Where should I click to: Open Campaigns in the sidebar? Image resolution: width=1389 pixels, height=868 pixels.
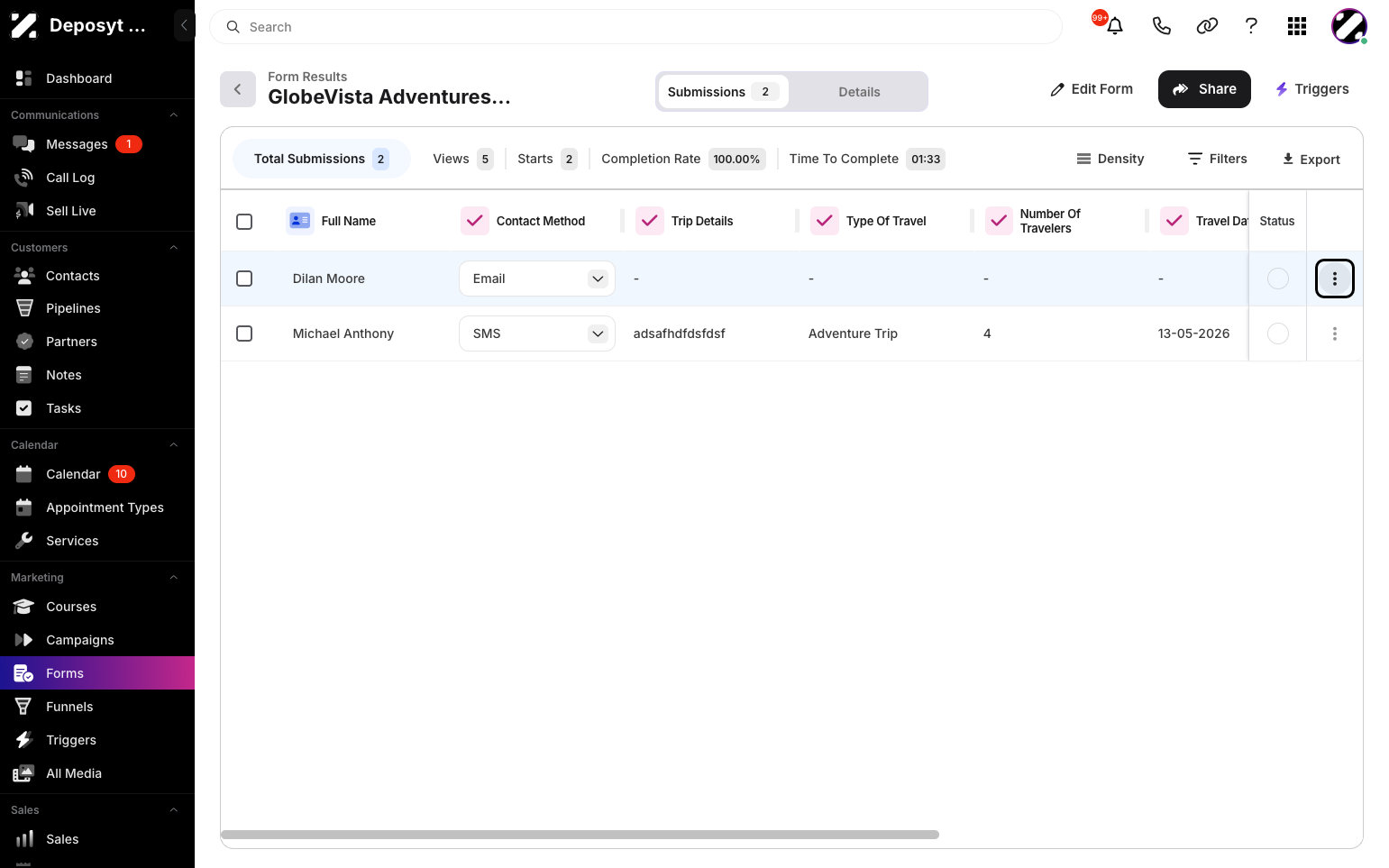[x=97, y=640]
